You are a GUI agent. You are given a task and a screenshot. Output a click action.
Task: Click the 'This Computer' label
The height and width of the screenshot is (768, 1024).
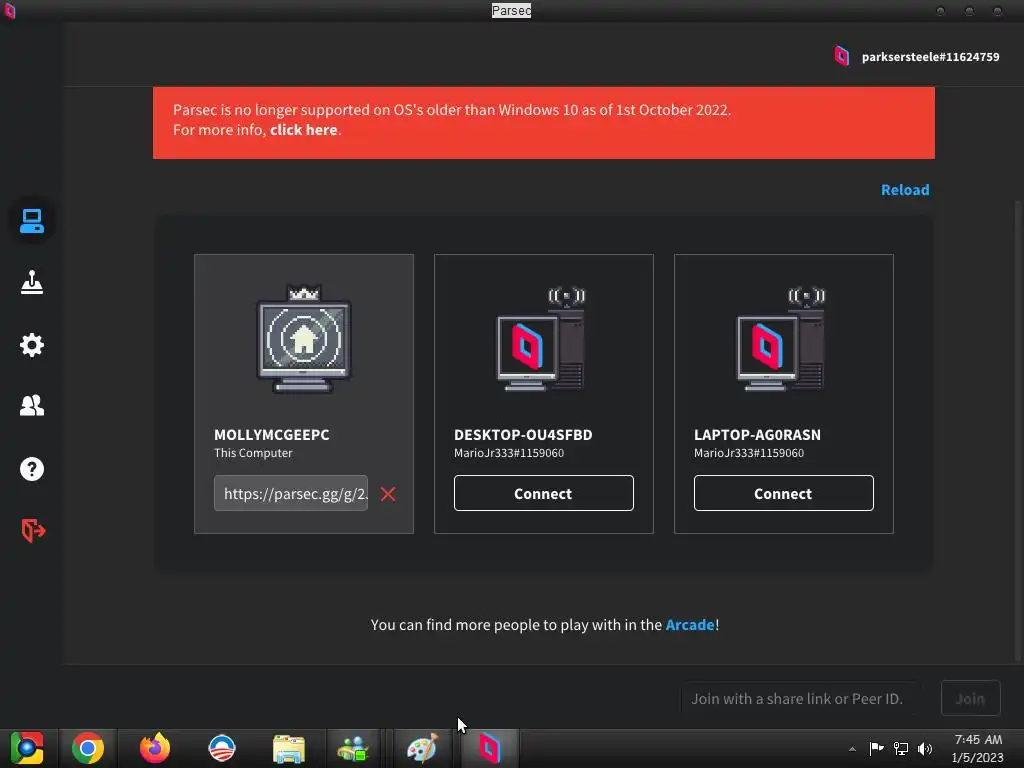[253, 453]
